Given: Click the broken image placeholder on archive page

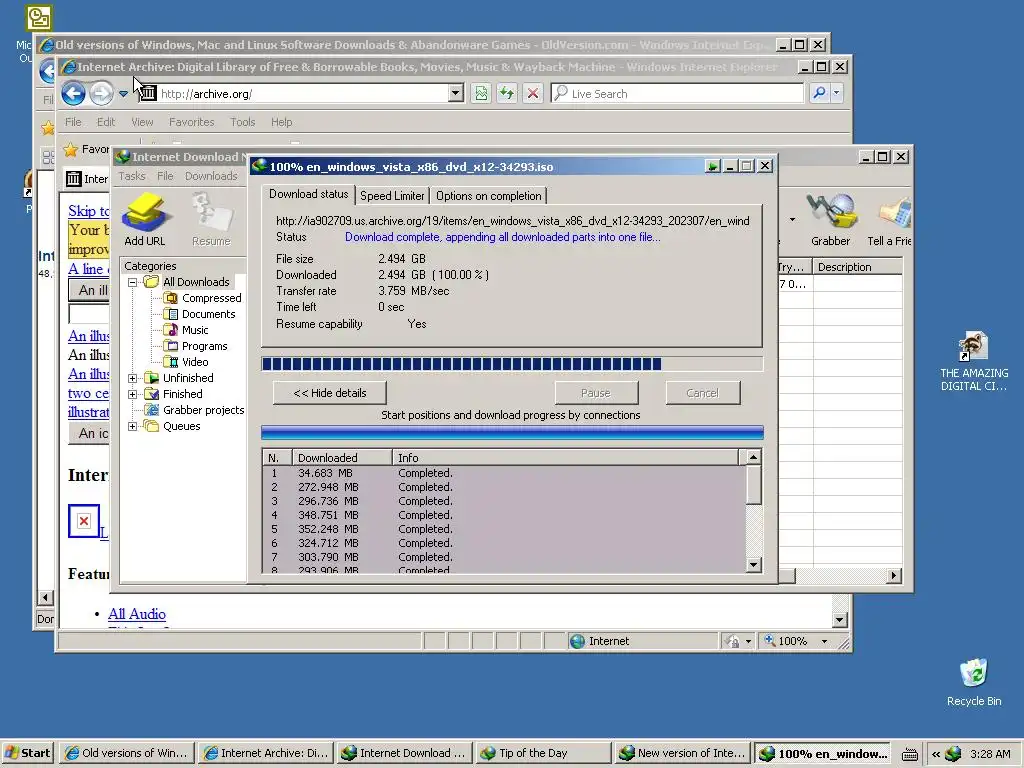Looking at the screenshot, I should [84, 520].
